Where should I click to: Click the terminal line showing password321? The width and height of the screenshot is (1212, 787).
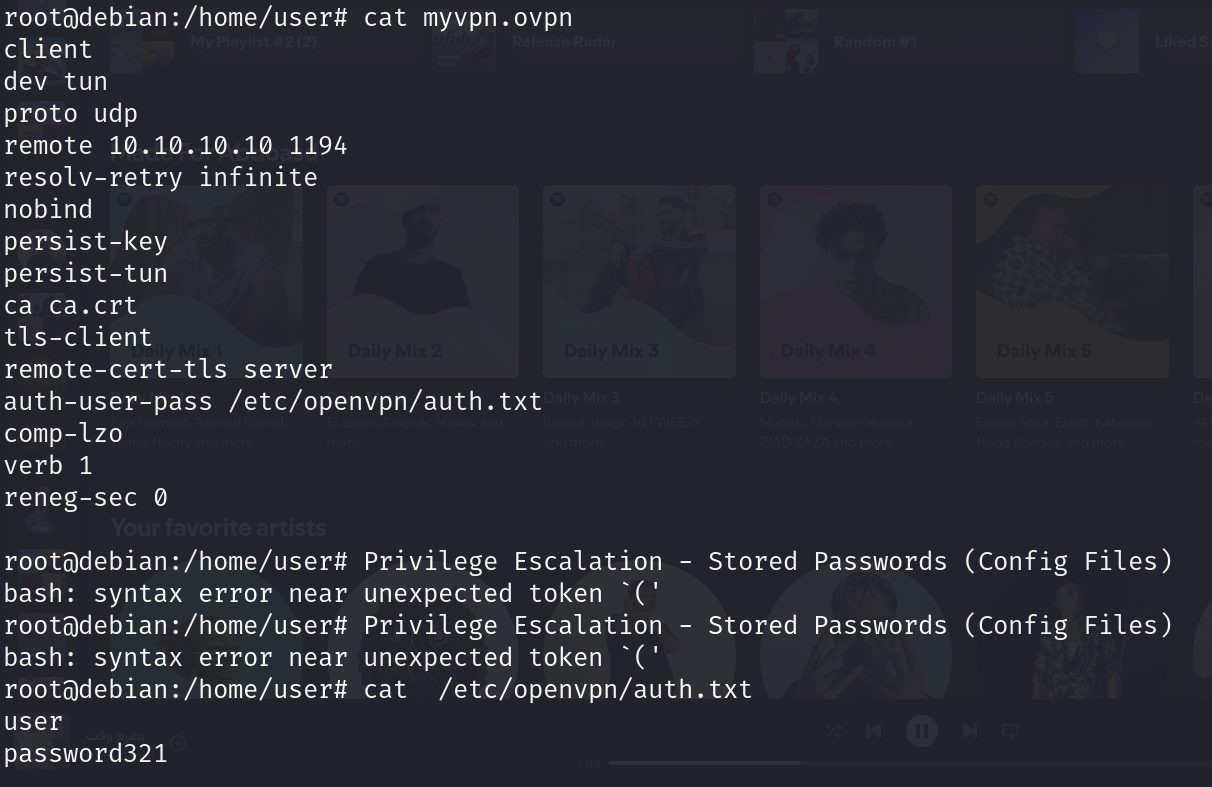[x=86, y=754]
